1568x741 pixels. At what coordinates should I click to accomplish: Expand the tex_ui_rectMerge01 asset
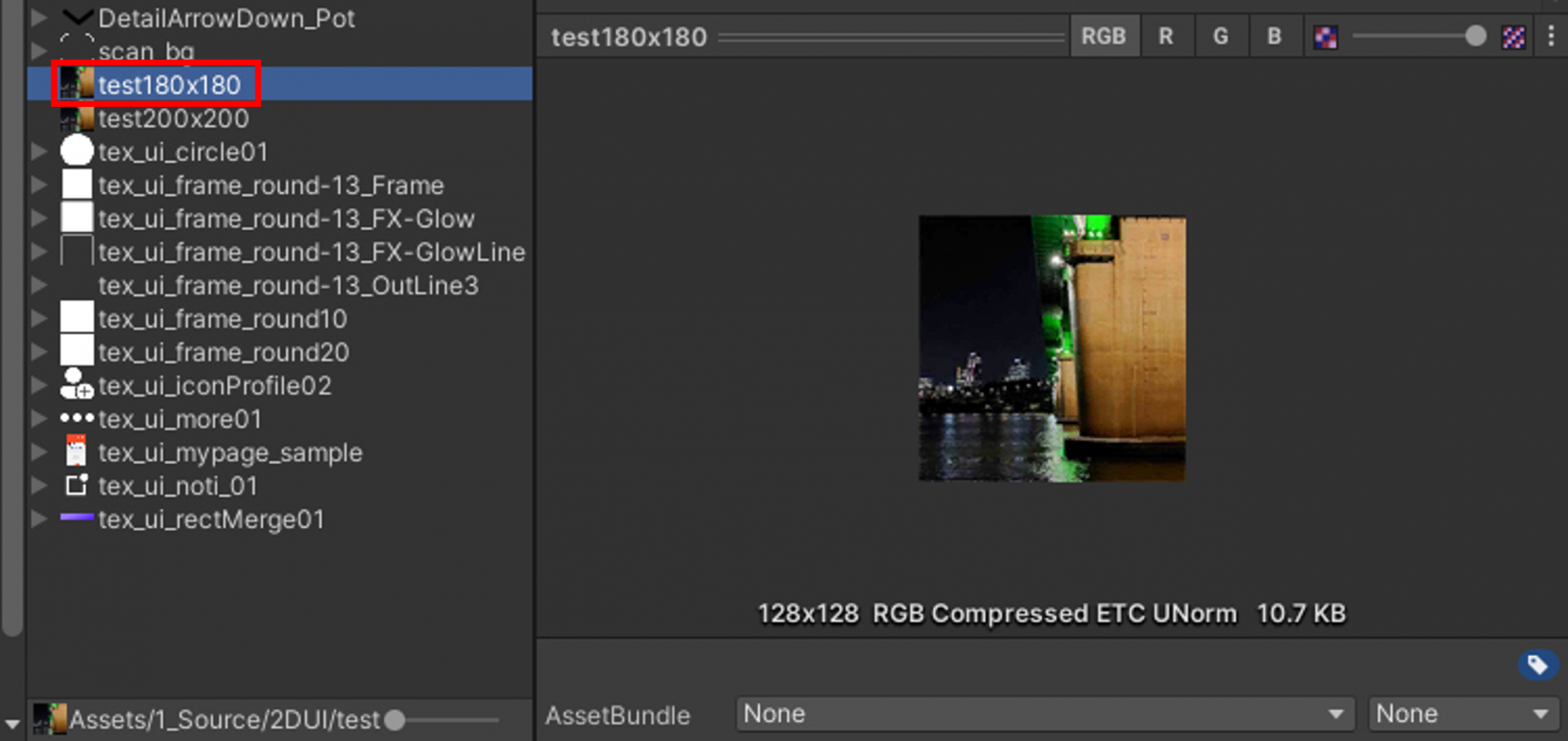[38, 519]
